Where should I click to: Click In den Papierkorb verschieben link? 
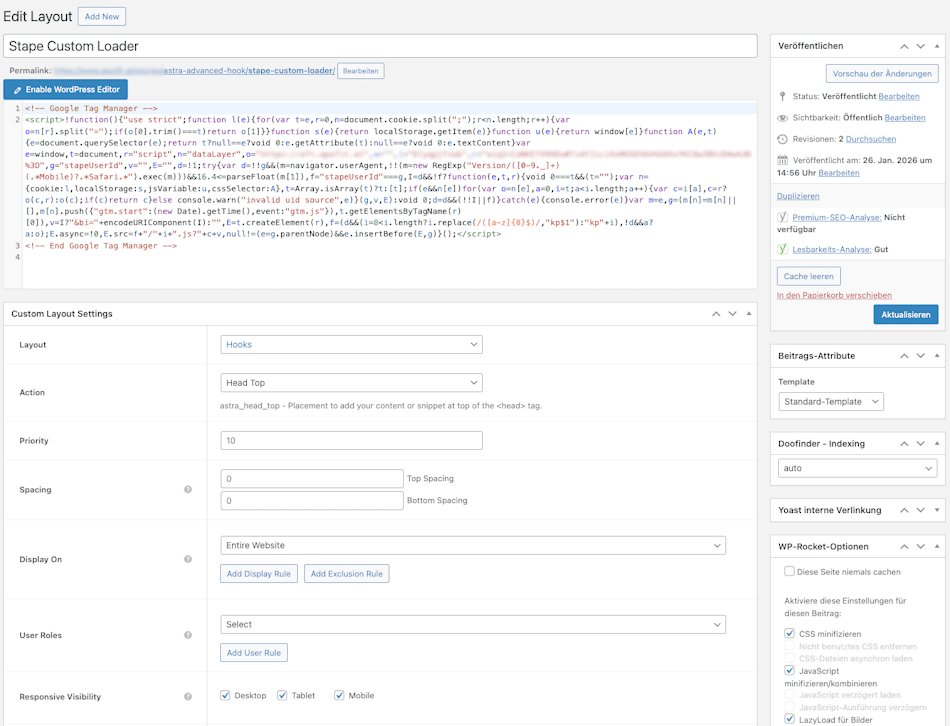[x=834, y=295]
